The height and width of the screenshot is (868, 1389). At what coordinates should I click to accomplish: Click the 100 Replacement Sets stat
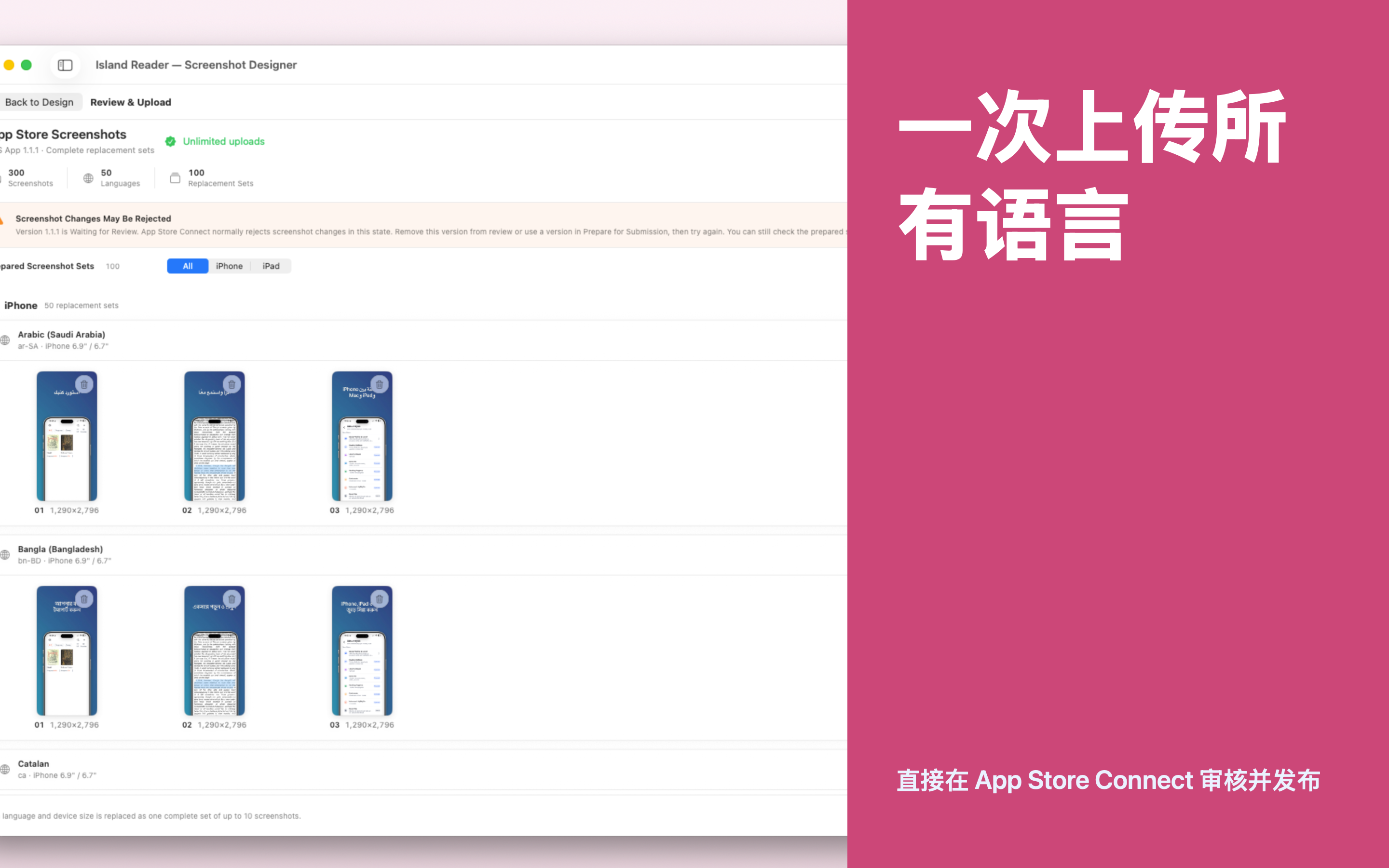point(212,178)
